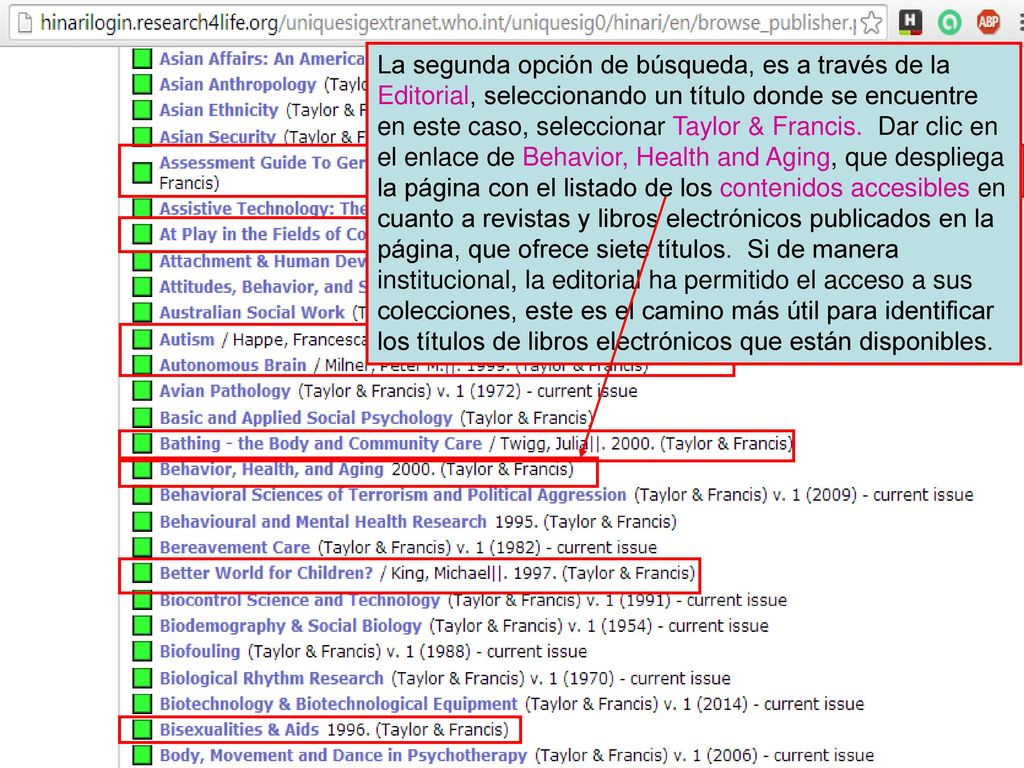The width and height of the screenshot is (1024, 768).
Task: Open Attachment & Human Dev link
Action: (x=262, y=261)
